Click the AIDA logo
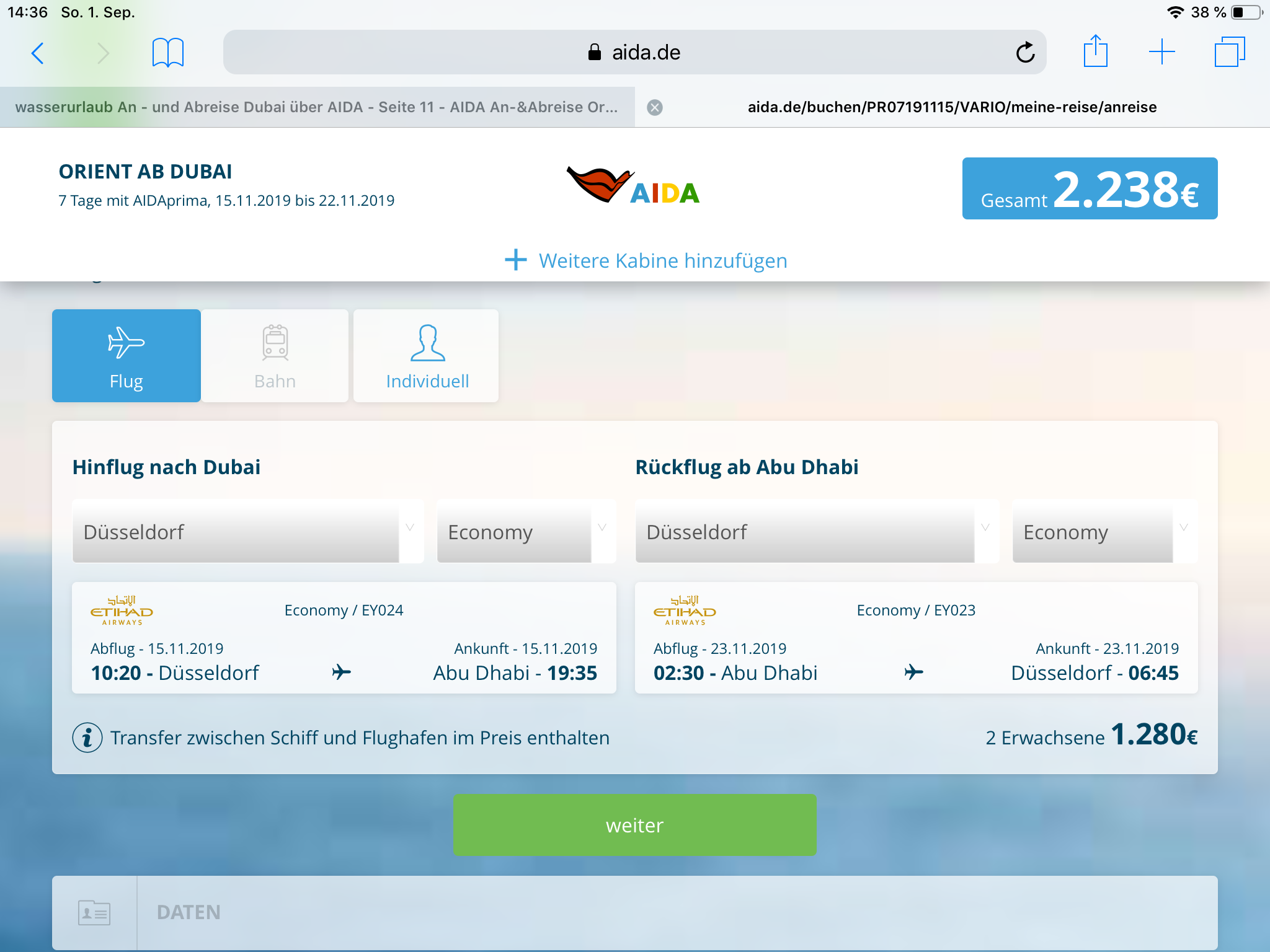The height and width of the screenshot is (952, 1270). pos(633,186)
